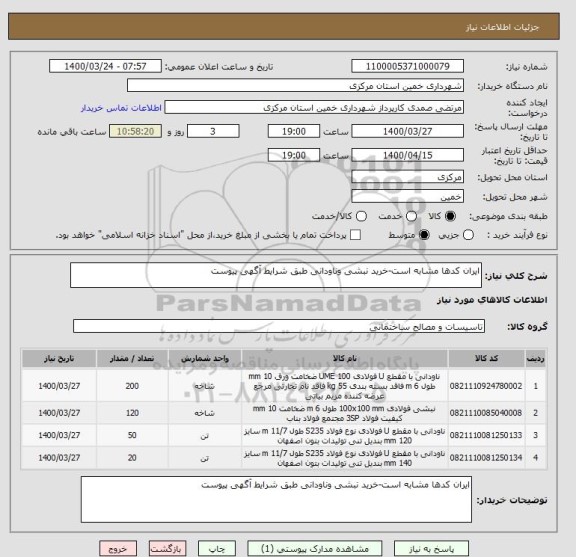This screenshot has width=576, height=557.
Task: Click the remaining days field showing 3
Action: coord(213,131)
